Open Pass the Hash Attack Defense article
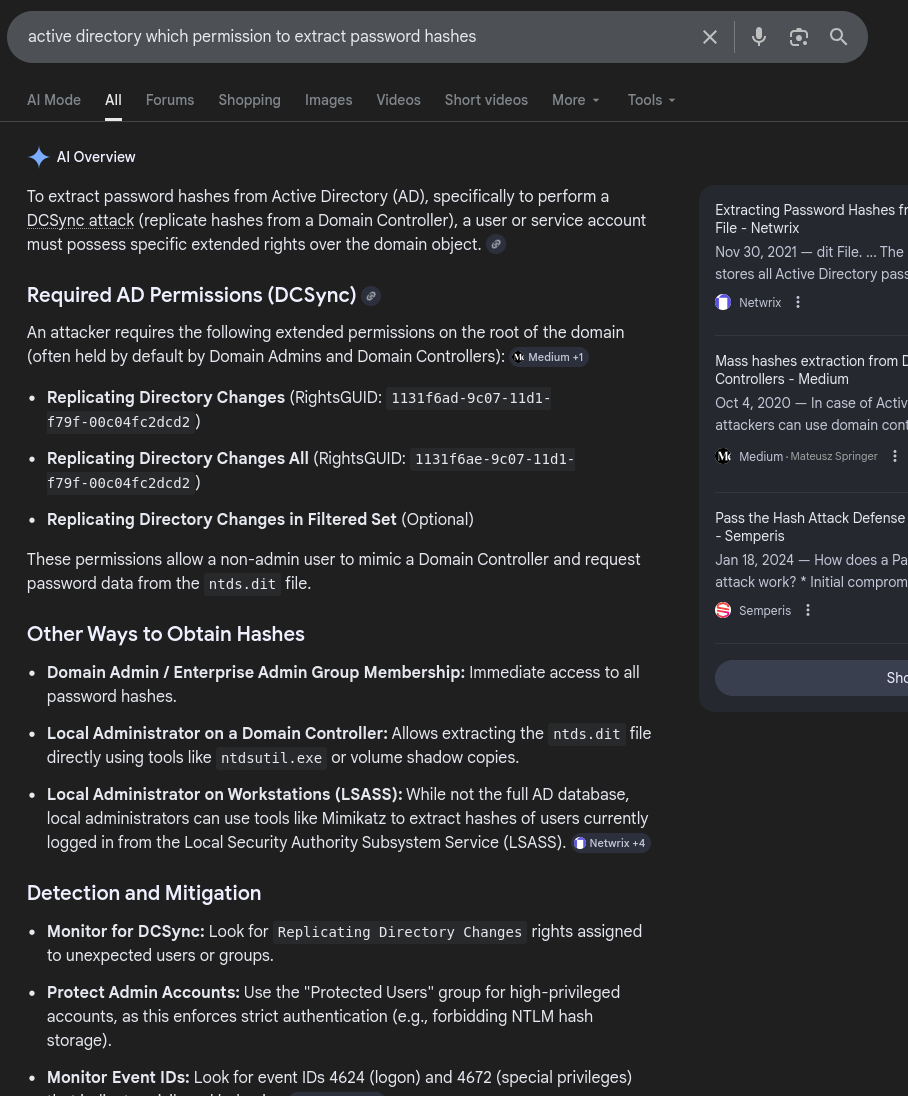Screen dimensions: 908x1096 pyautogui.click(x=811, y=527)
